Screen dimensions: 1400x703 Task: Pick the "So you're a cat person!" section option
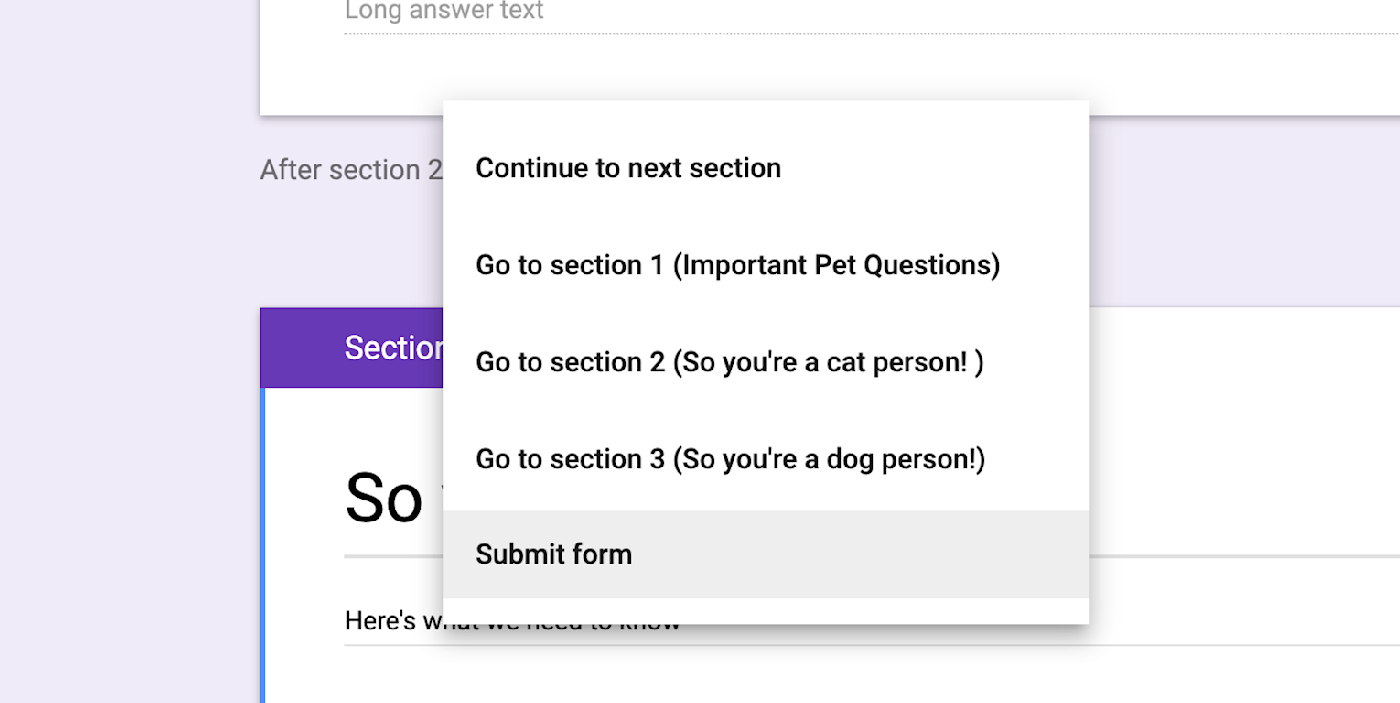729,362
